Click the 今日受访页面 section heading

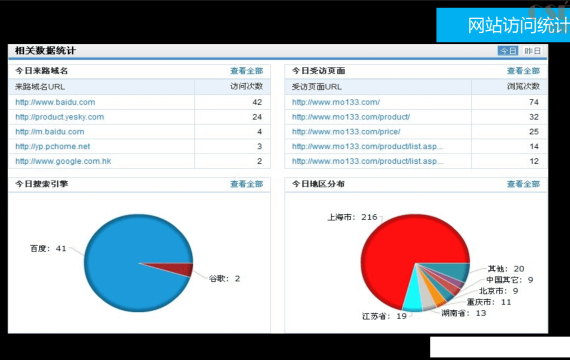tap(318, 71)
